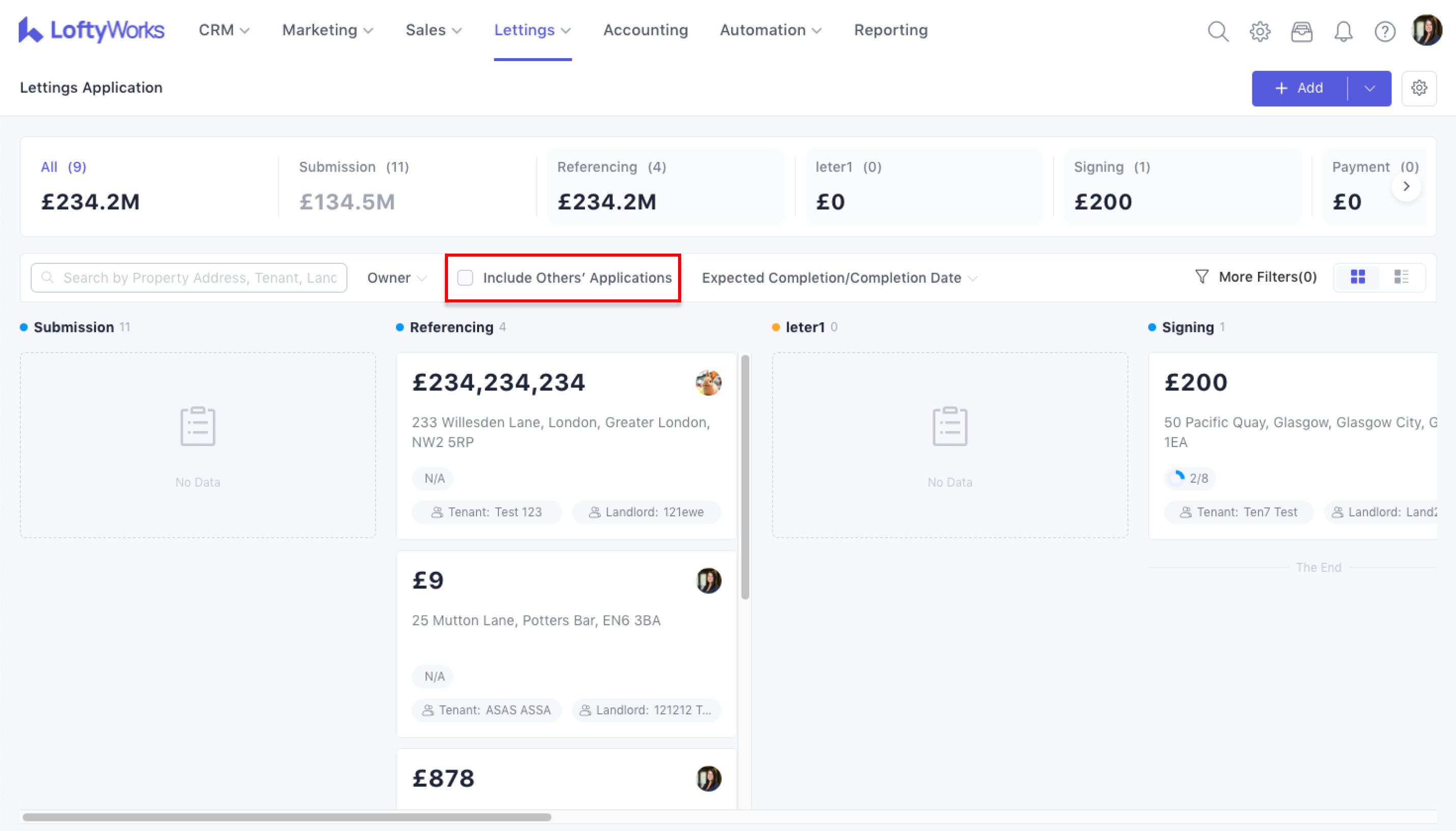Image resolution: width=1456 pixels, height=831 pixels.
Task: Click the search magnifier icon in header
Action: [1218, 31]
